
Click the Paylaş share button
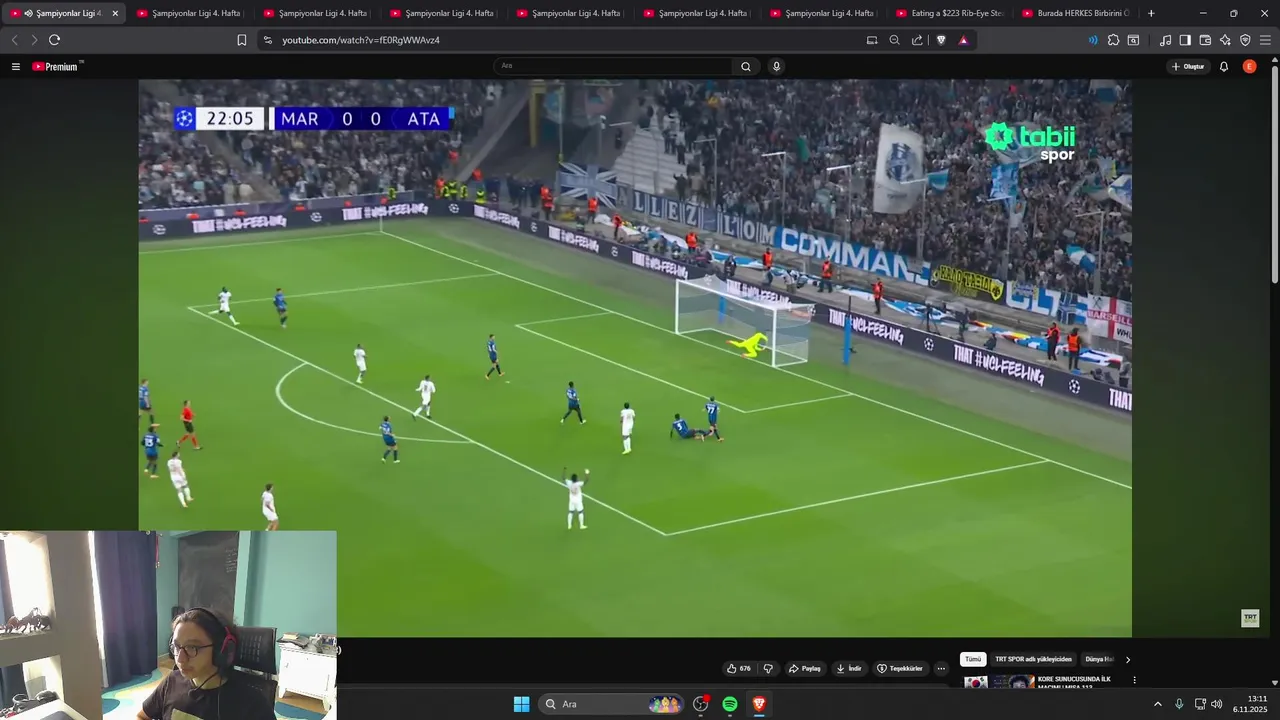point(805,668)
